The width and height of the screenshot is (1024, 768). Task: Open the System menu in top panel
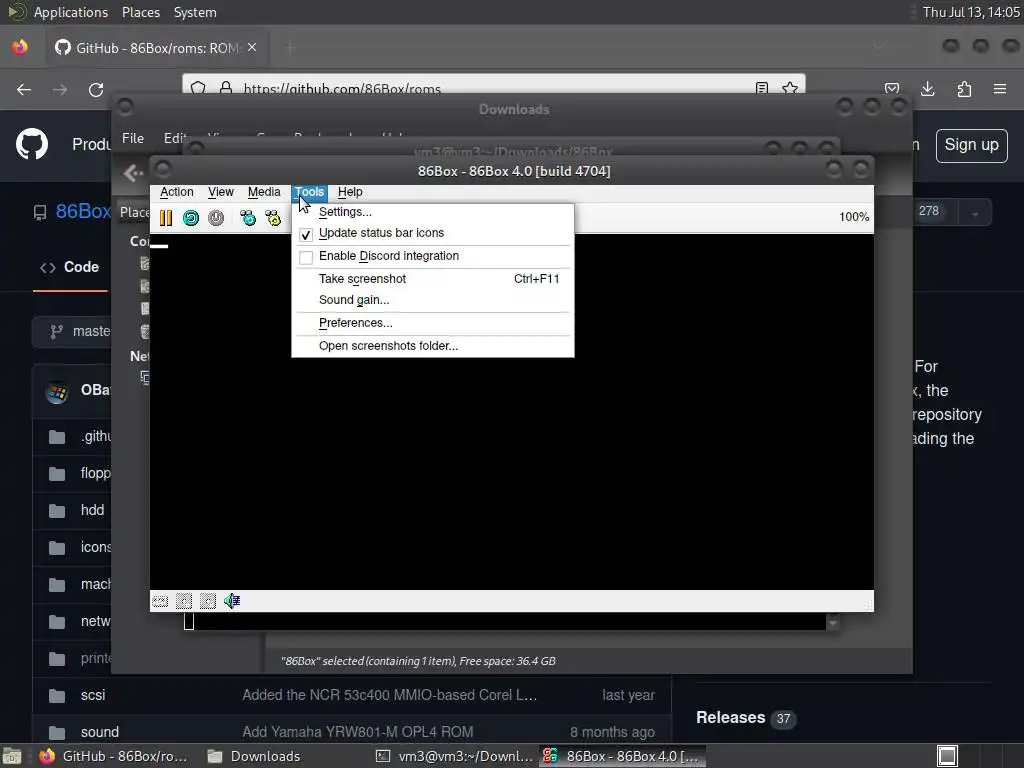coord(195,12)
